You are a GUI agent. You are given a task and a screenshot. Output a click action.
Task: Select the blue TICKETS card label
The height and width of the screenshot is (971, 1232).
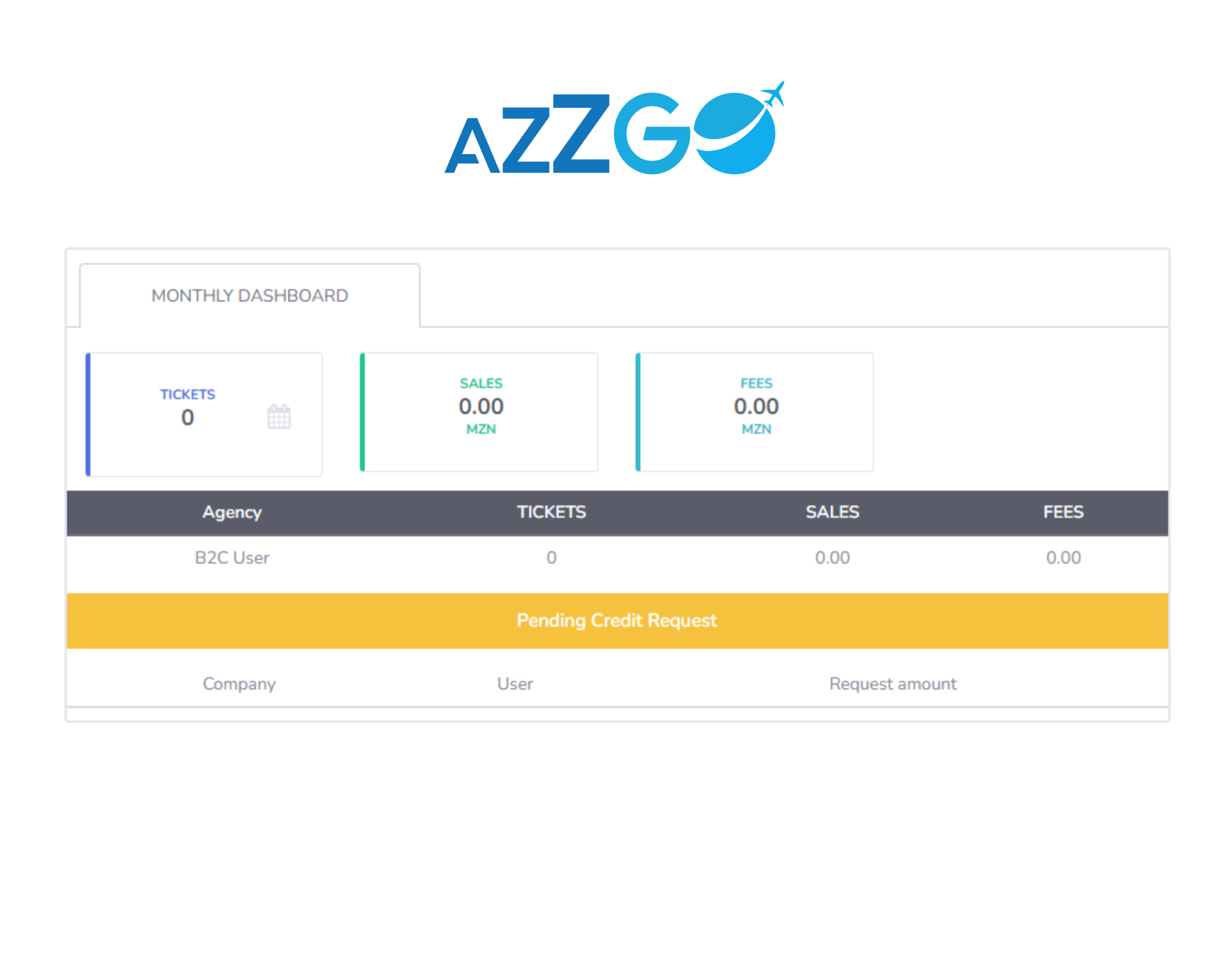pyautogui.click(x=188, y=394)
